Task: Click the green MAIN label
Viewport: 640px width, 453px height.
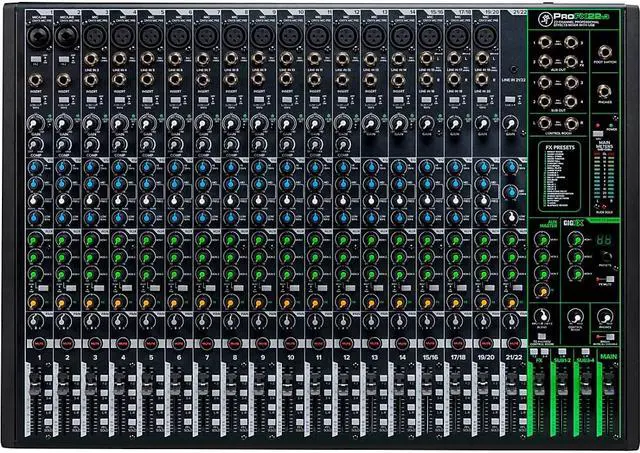Action: (x=609, y=357)
